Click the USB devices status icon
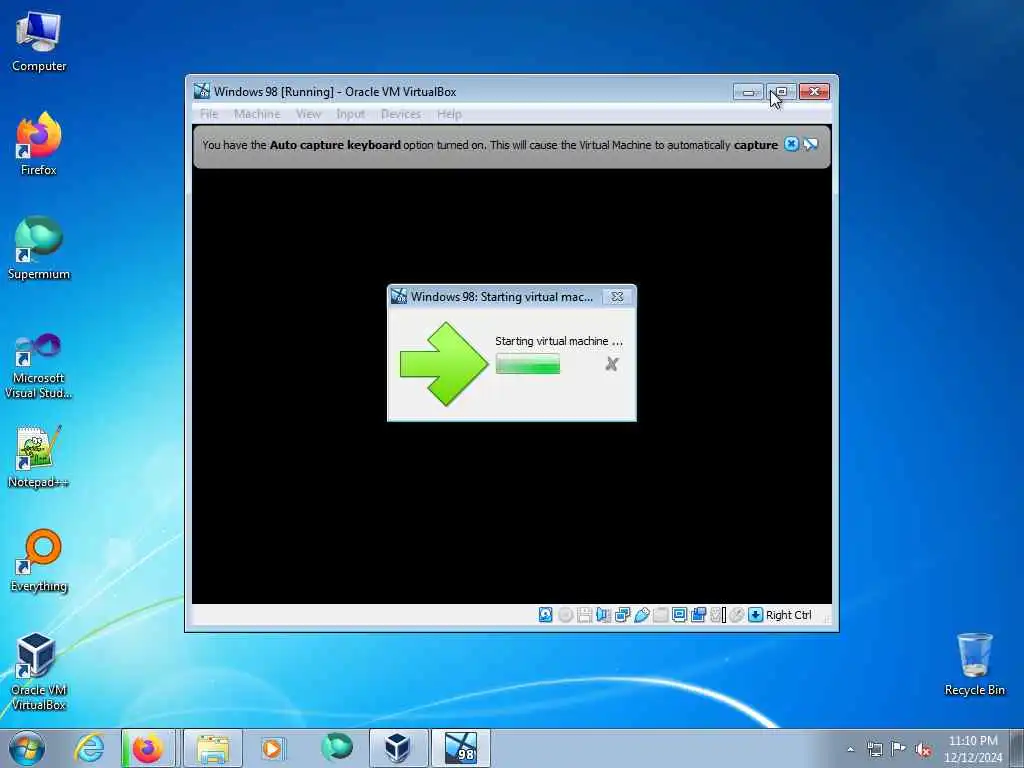 point(641,615)
